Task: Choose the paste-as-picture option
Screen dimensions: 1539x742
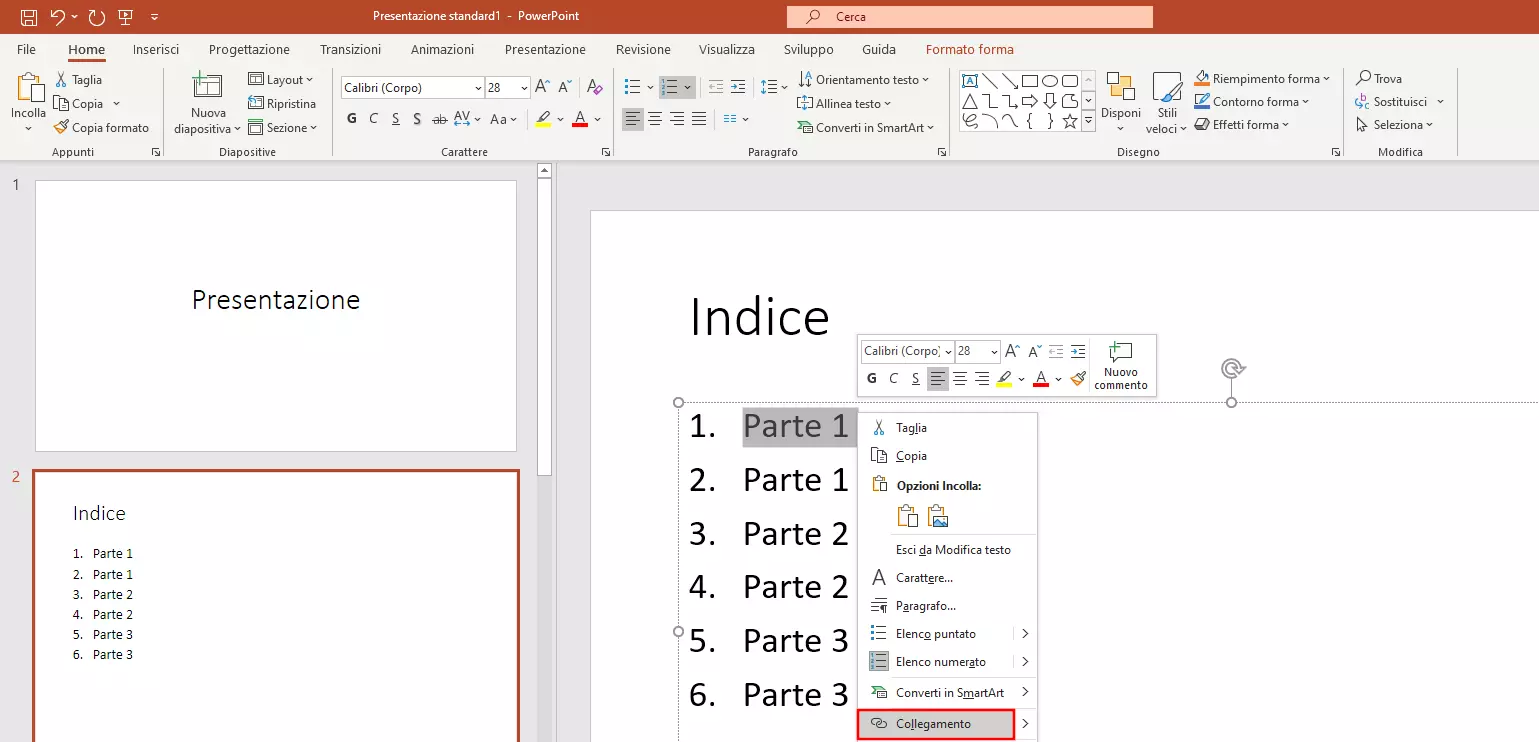Action: (x=938, y=516)
